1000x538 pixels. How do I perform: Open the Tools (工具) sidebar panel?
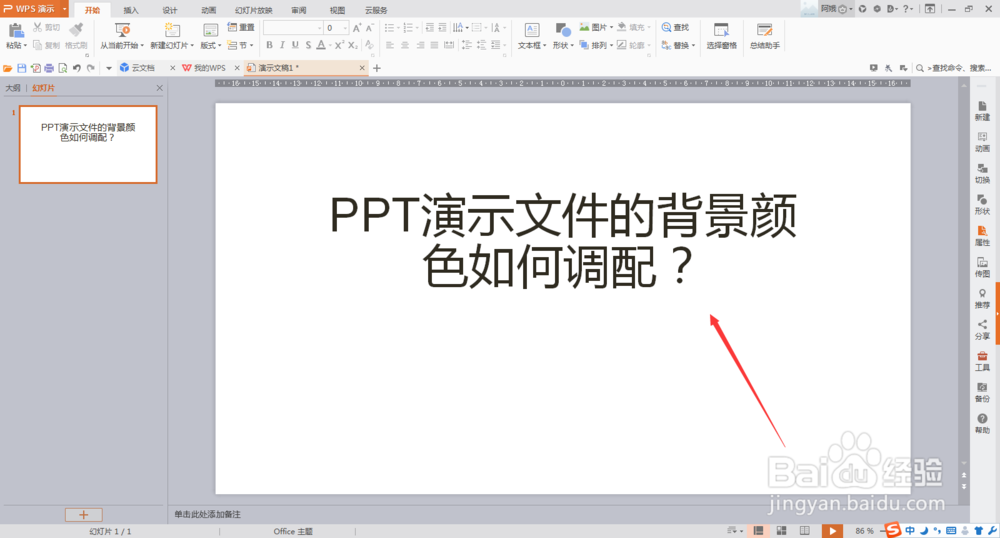(x=982, y=361)
